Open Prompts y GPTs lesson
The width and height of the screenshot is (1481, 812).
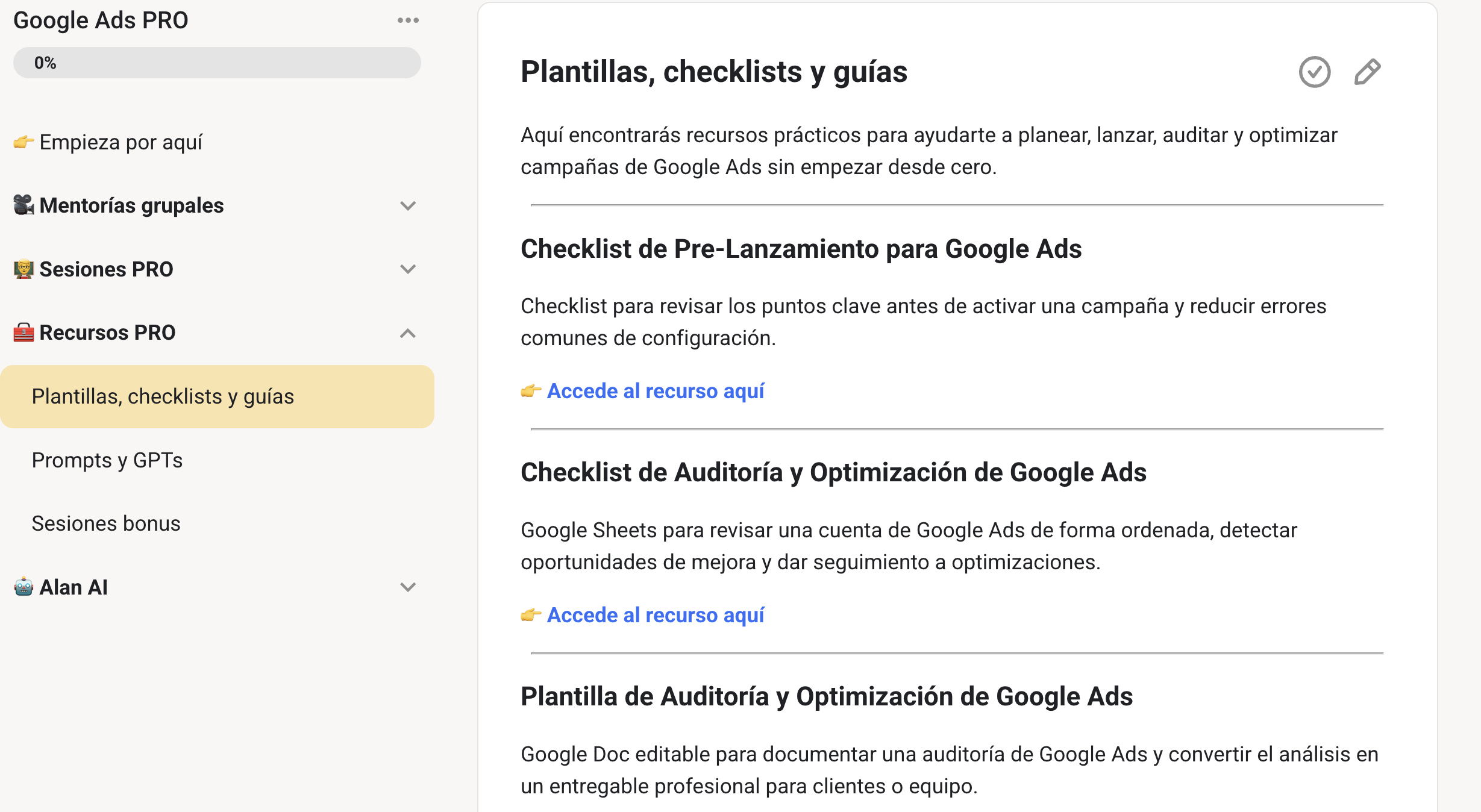click(x=107, y=460)
